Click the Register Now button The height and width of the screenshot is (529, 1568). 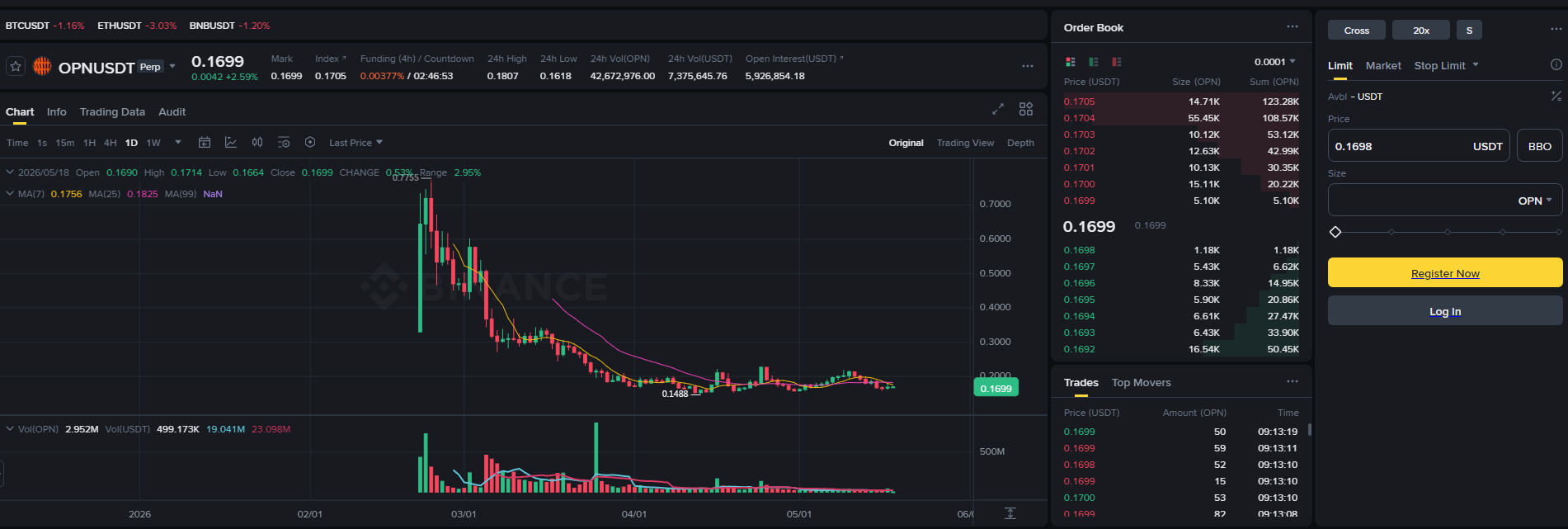click(x=1445, y=273)
